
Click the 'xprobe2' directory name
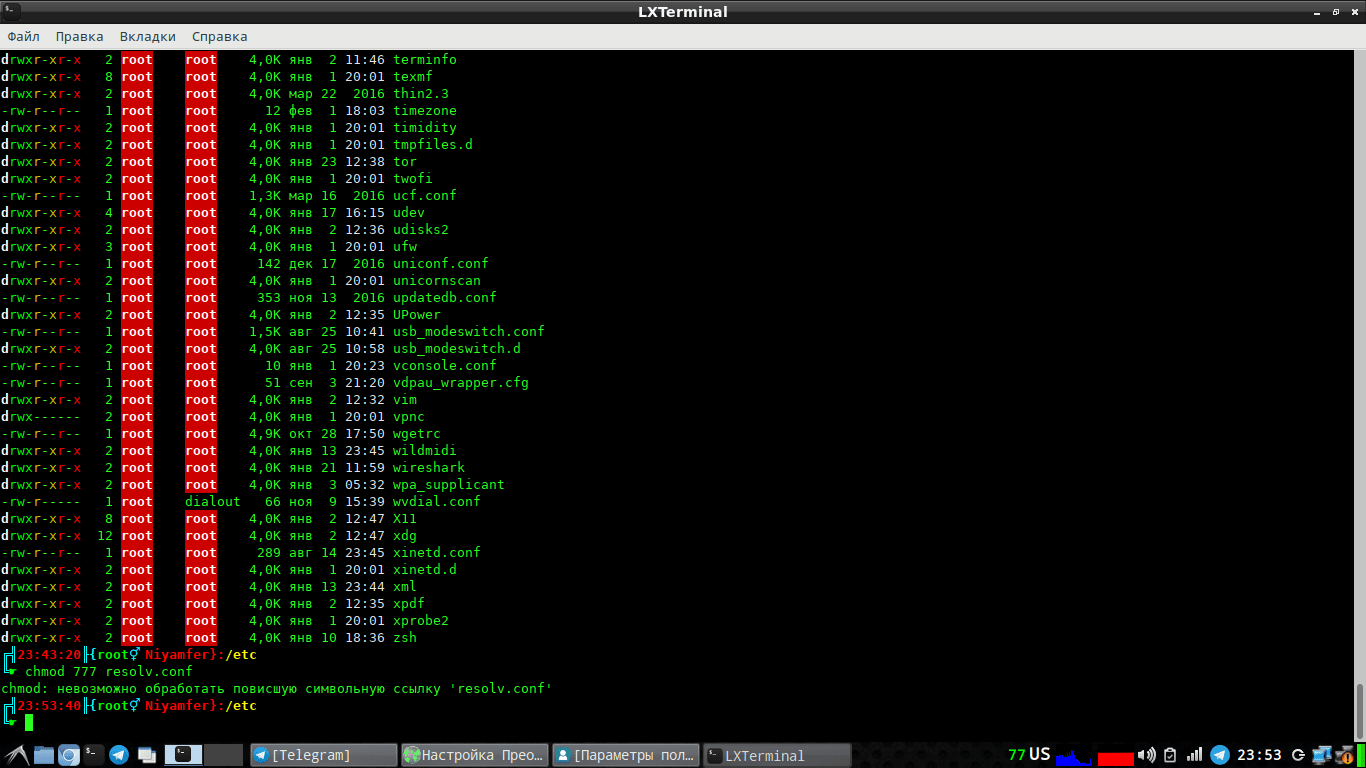pos(420,620)
